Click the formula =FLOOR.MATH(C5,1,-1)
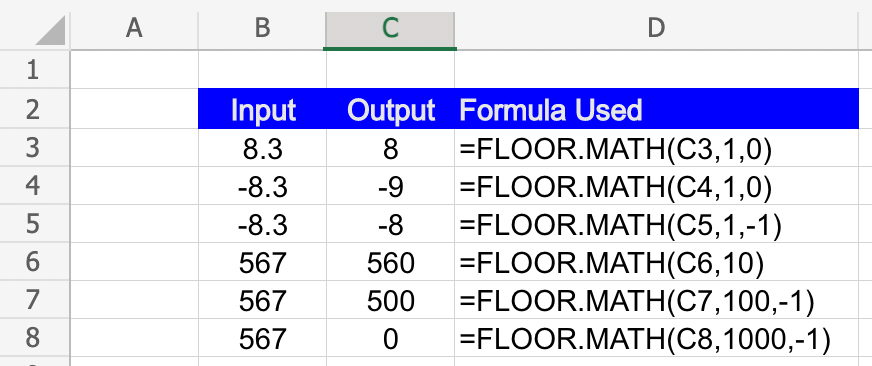The width and height of the screenshot is (872, 366). point(657,224)
